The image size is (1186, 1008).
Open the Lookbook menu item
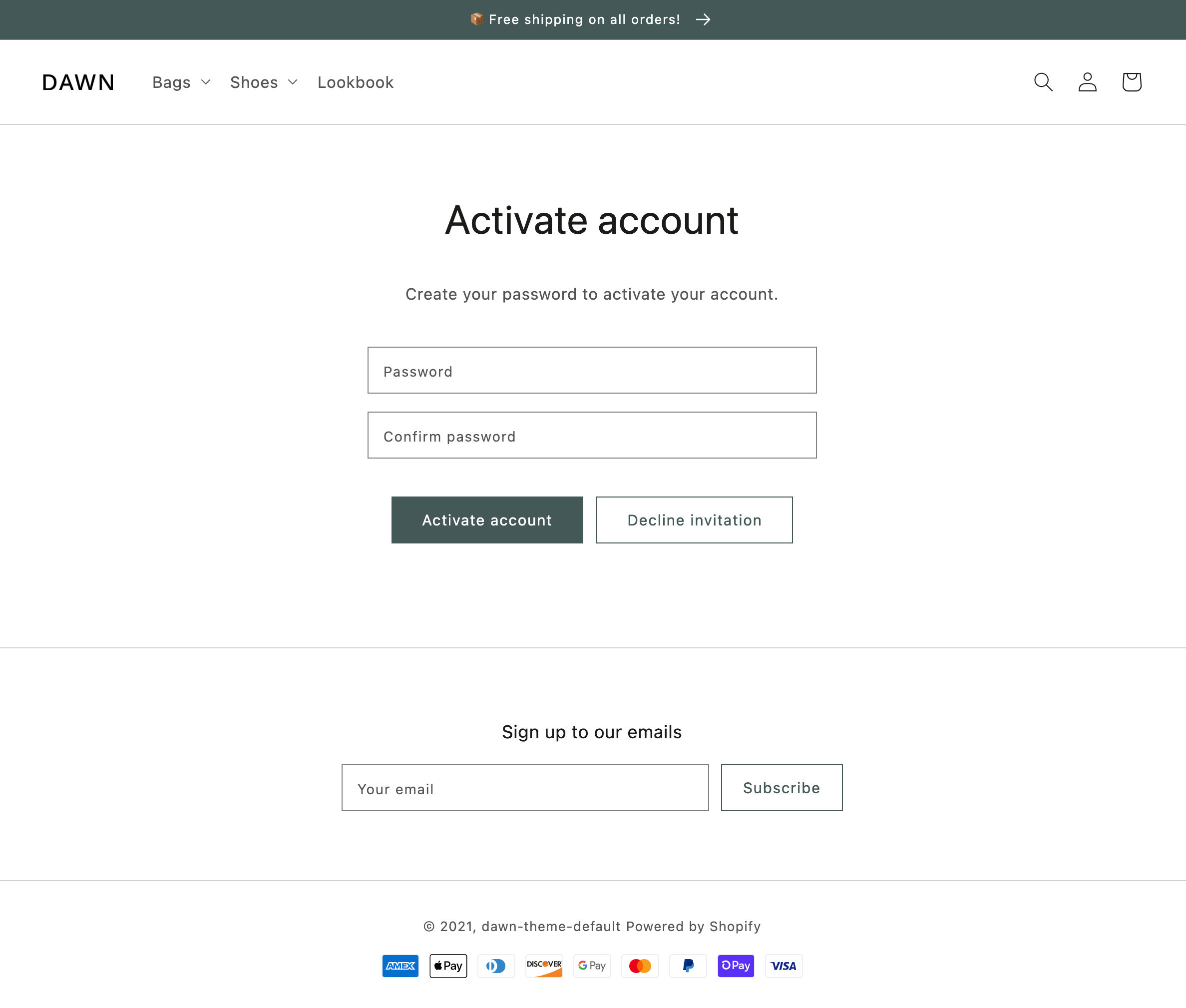pos(356,82)
